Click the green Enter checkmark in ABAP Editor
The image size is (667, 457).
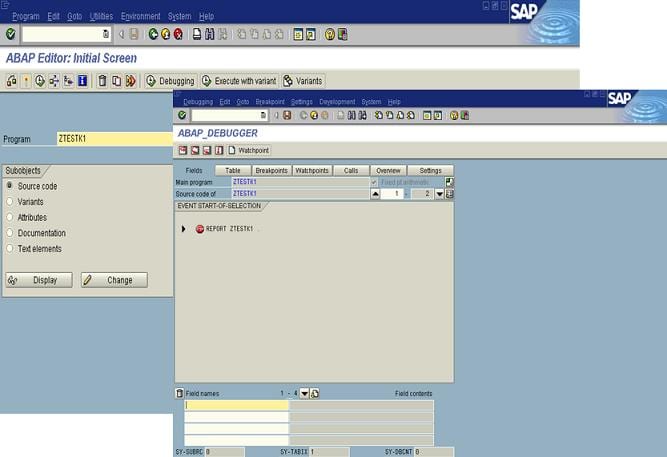click(x=11, y=34)
